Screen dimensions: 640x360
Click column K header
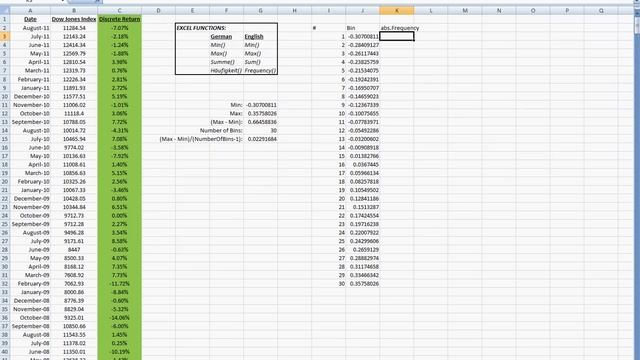tap(397, 11)
